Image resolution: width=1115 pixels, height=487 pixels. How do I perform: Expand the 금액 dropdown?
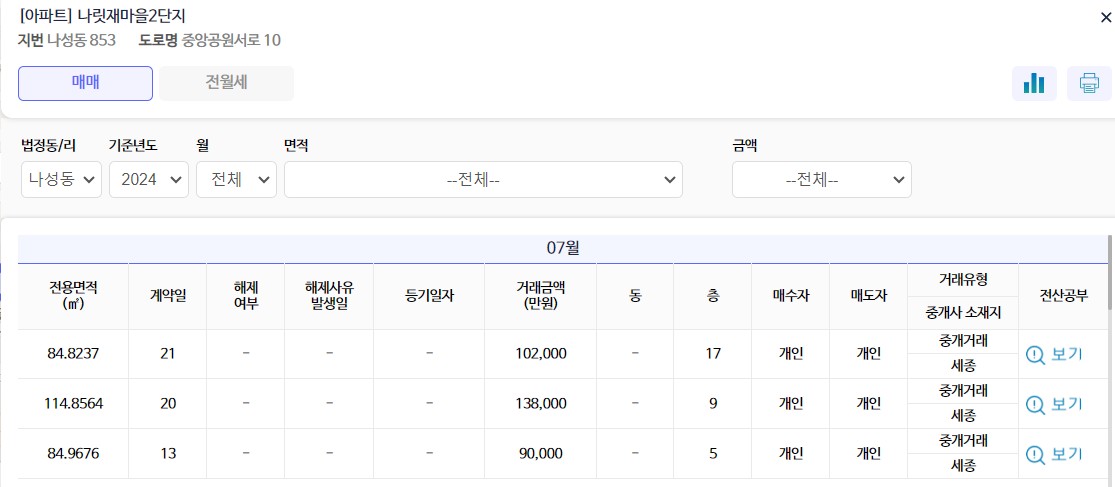pos(821,180)
